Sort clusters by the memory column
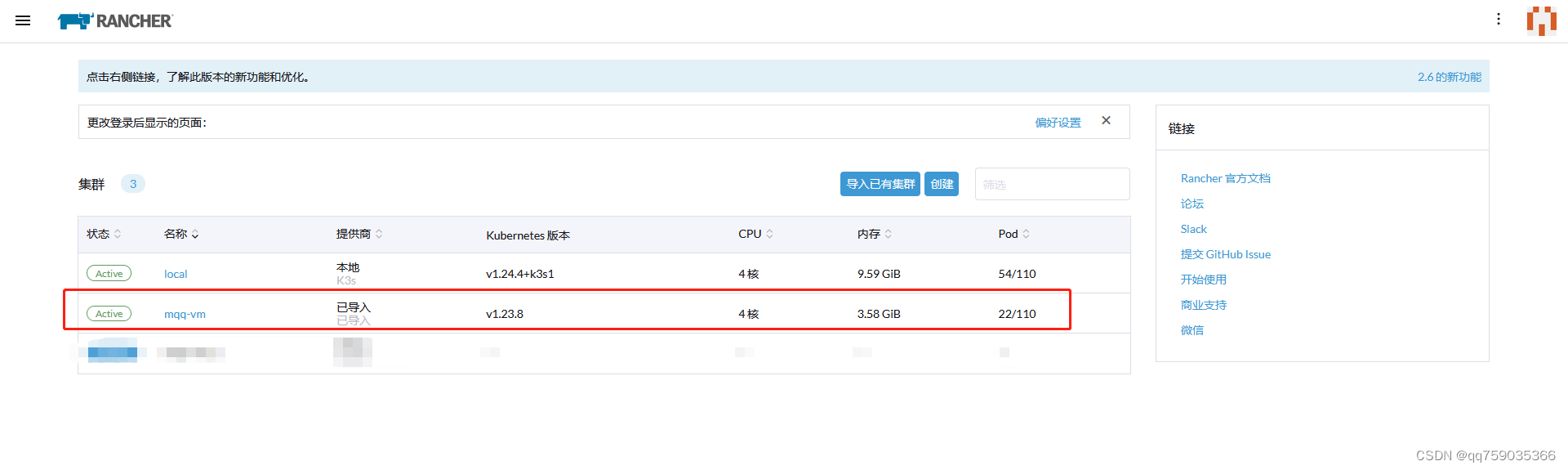1568x470 pixels. coord(875,234)
